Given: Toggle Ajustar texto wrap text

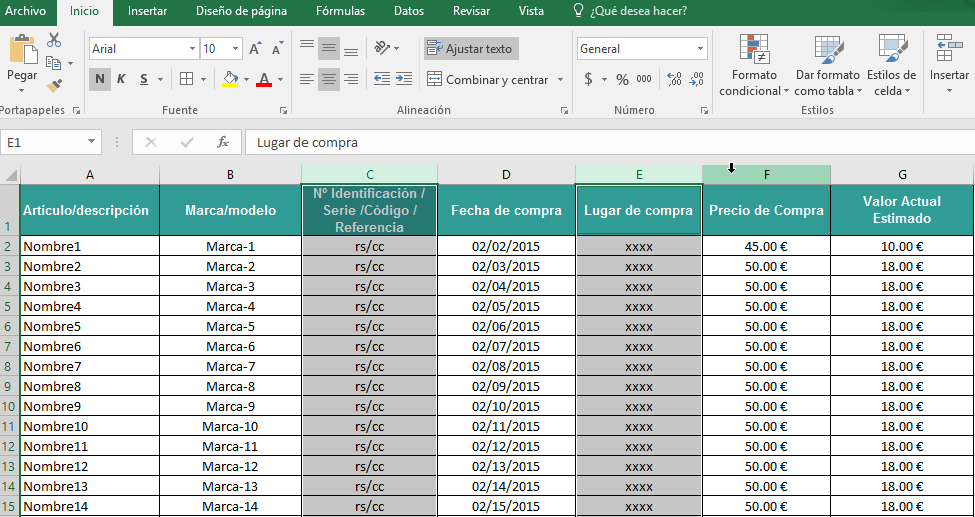Looking at the screenshot, I should [471, 49].
